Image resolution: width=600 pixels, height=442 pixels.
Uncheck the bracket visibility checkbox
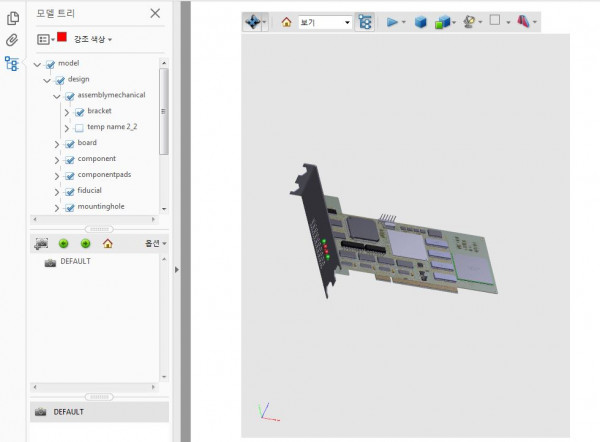click(79, 112)
